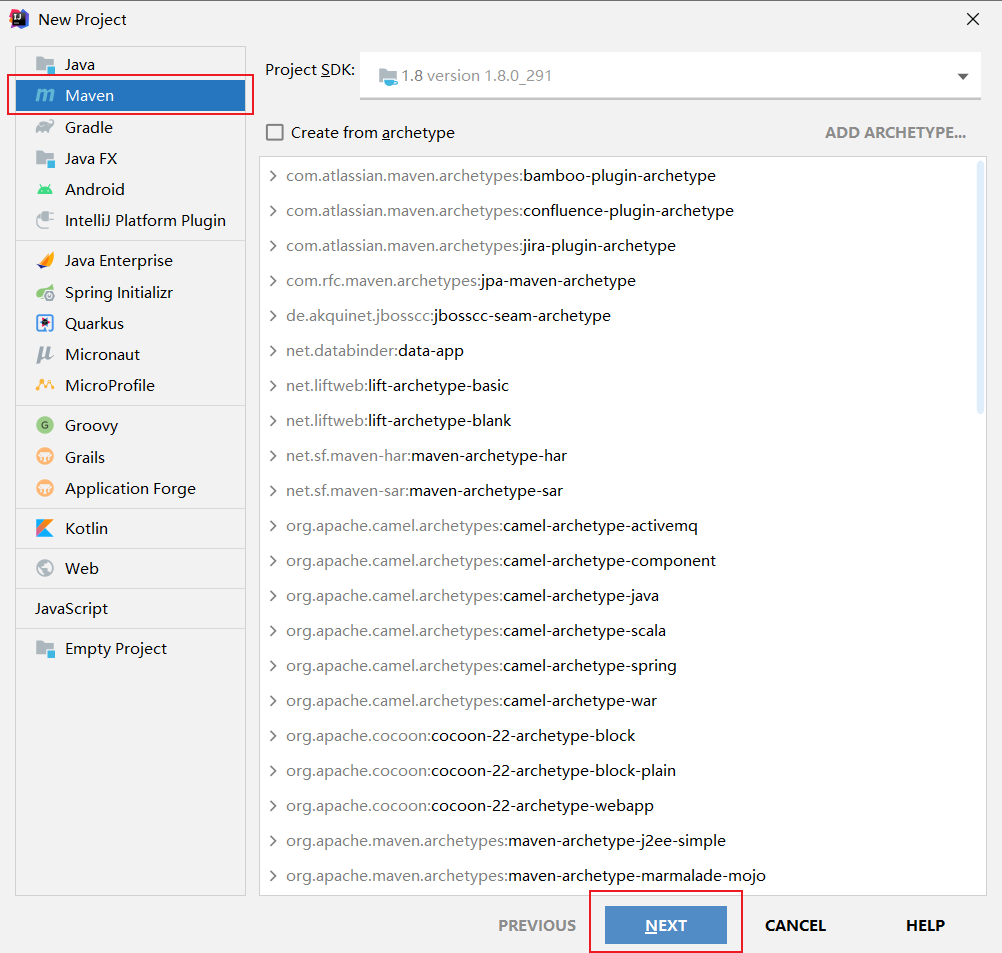
Task: Click the Project SDK field text
Action: tap(477, 76)
